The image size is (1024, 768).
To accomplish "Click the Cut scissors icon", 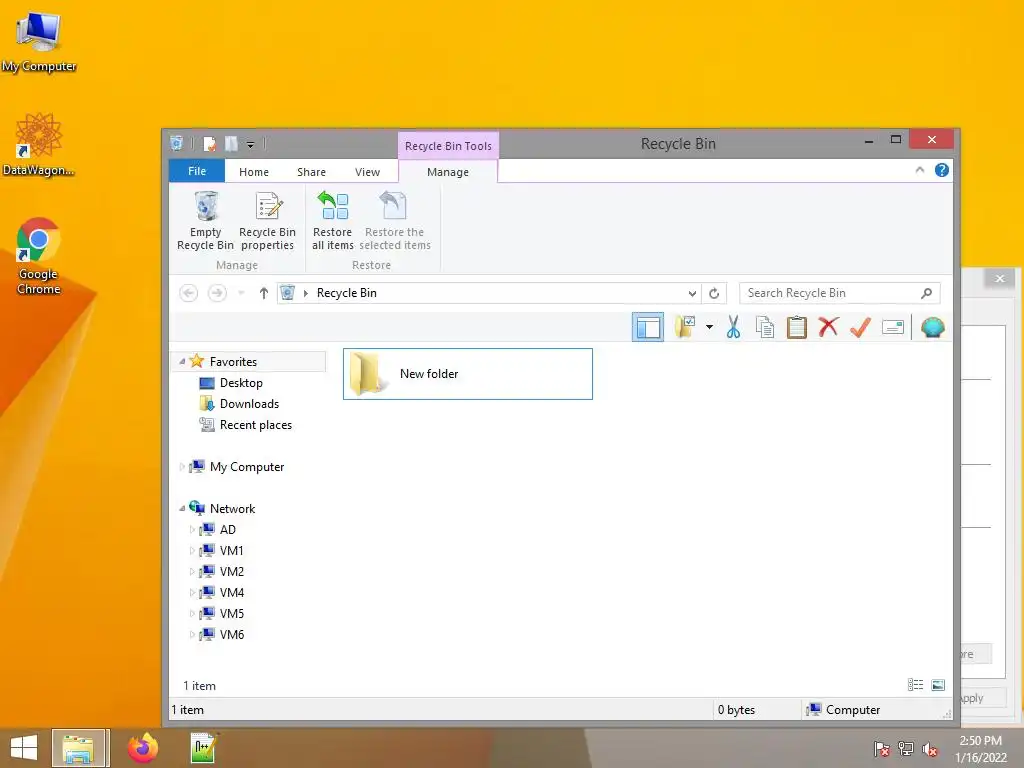I will (733, 327).
